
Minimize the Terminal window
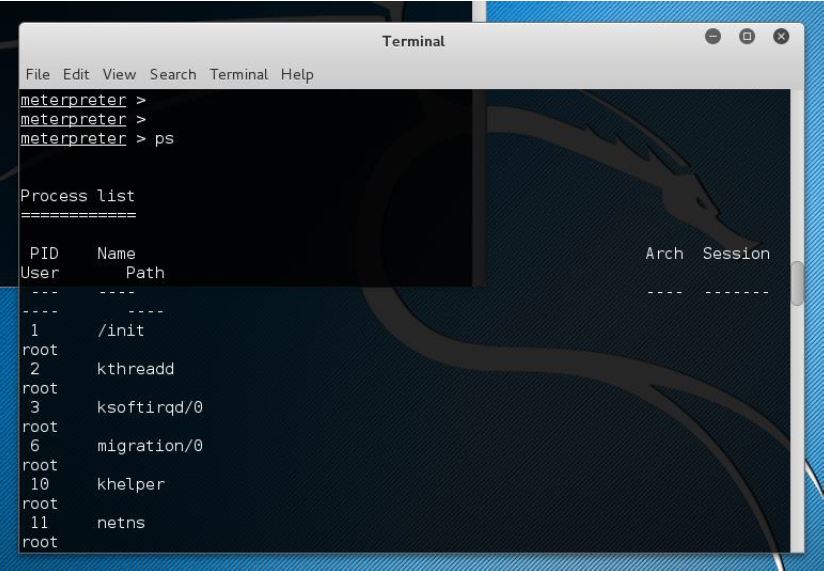712,36
